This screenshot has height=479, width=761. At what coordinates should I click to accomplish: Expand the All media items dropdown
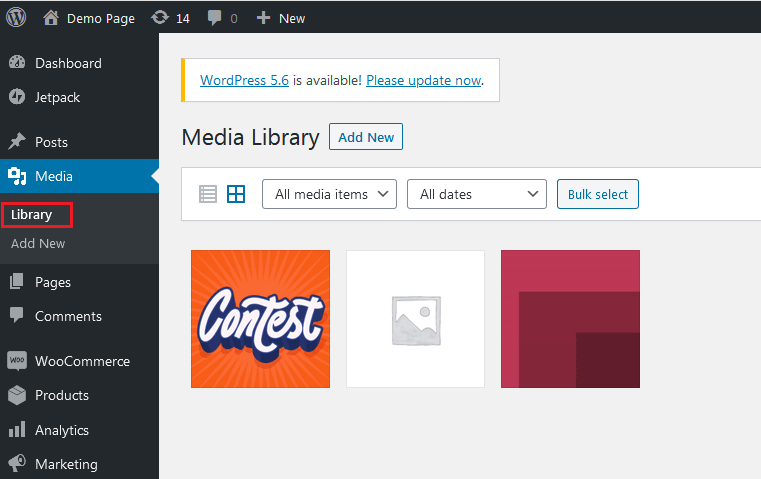[330, 194]
